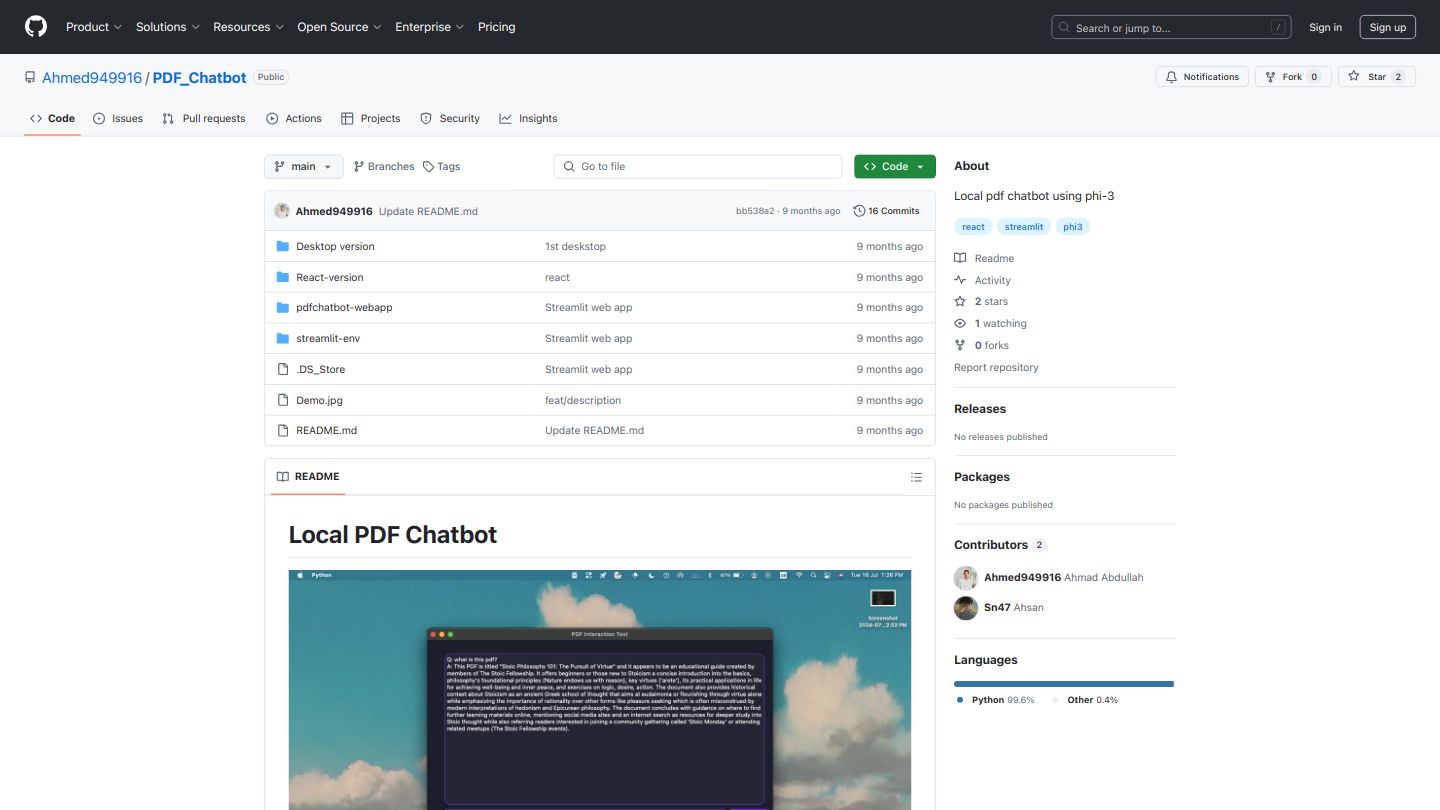Click the GitHub logo icon
Image resolution: width=1440 pixels, height=810 pixels.
point(36,27)
